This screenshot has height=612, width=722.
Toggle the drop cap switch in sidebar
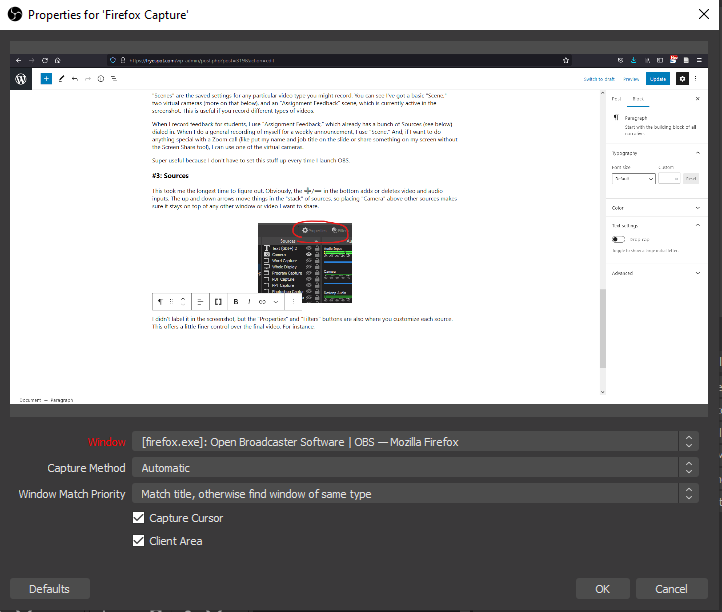click(618, 239)
